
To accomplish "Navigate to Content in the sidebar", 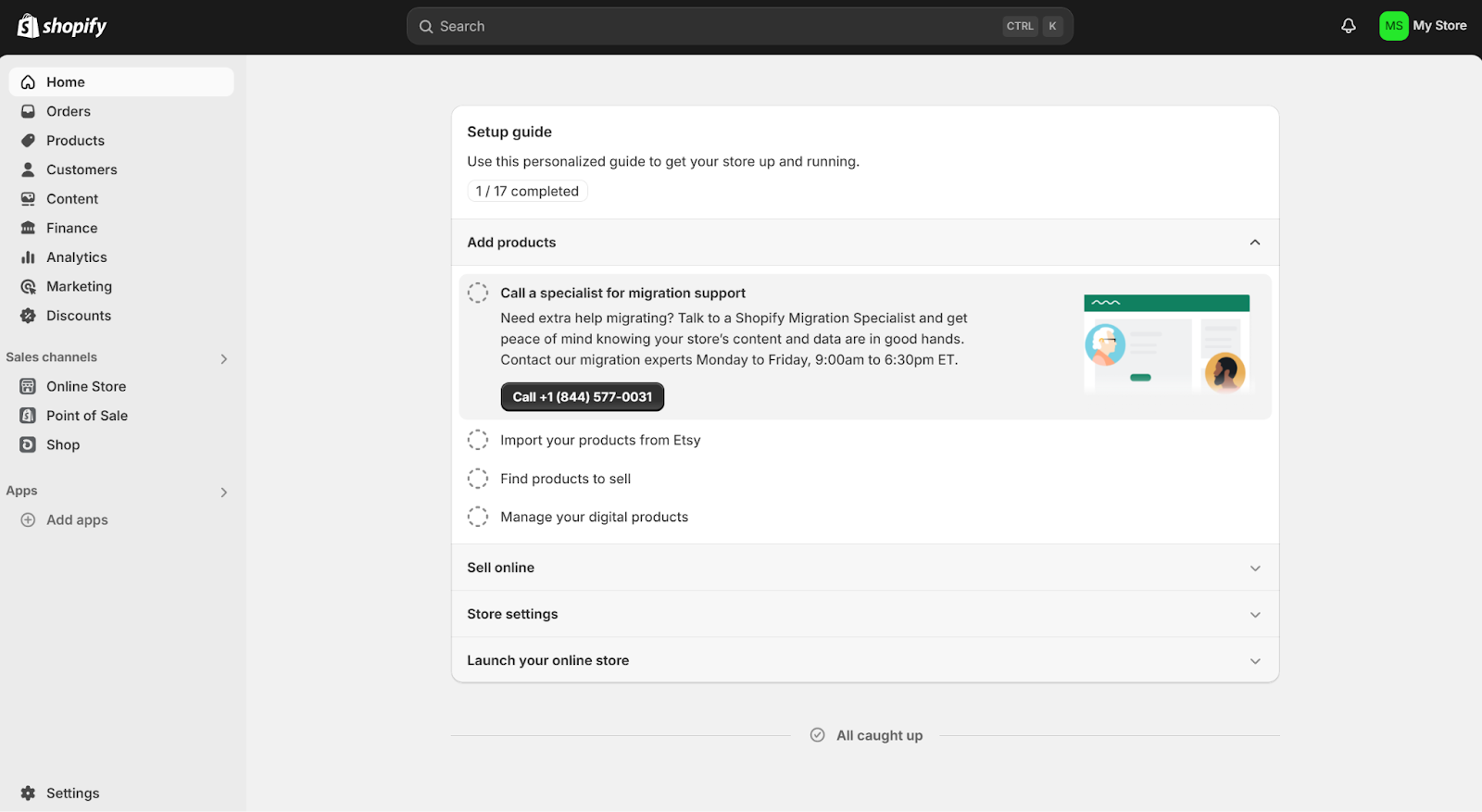I will click(x=71, y=198).
